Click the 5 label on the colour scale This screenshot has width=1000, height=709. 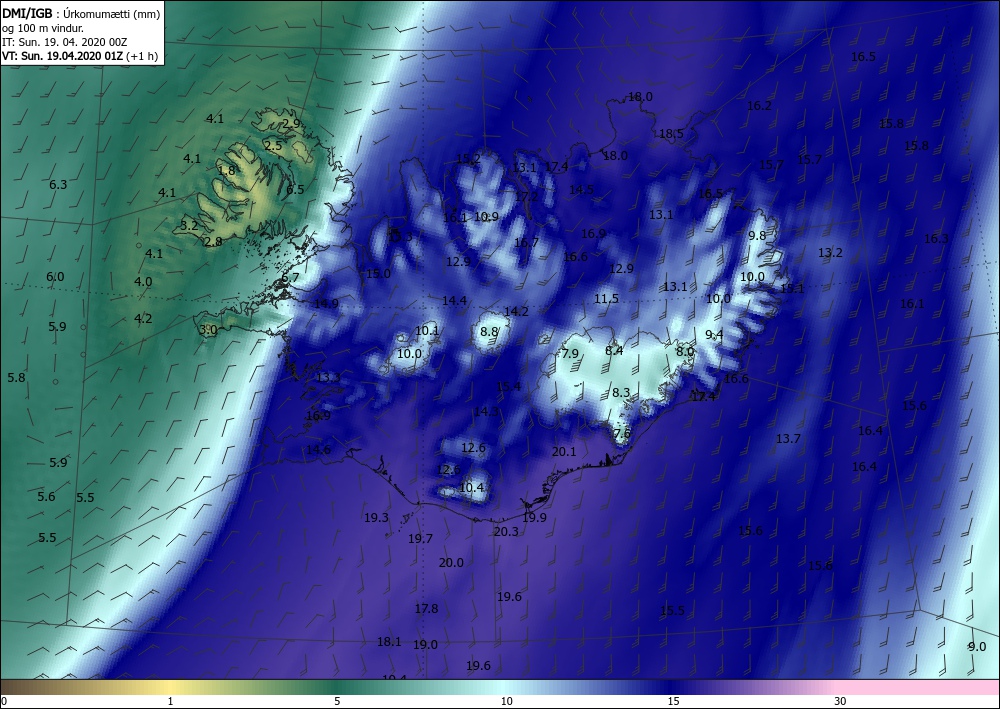coord(337,701)
